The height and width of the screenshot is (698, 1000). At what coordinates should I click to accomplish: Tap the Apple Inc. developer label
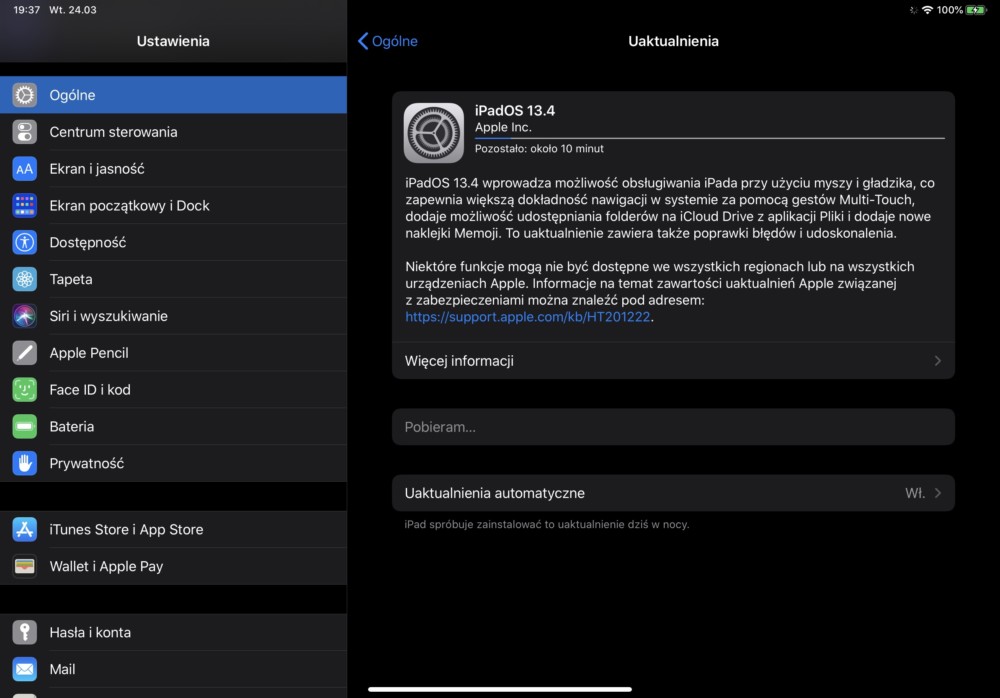pos(503,127)
